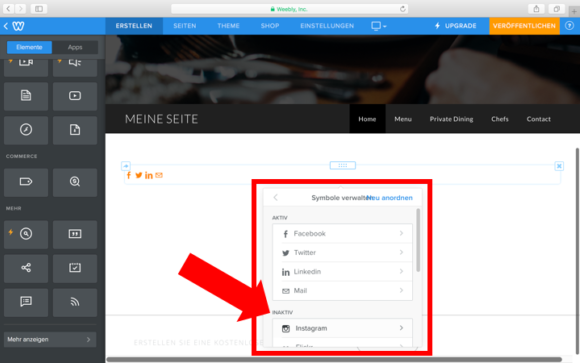The height and width of the screenshot is (363, 580).
Task: Click the orange Twitter icon on page
Action: coord(139,175)
